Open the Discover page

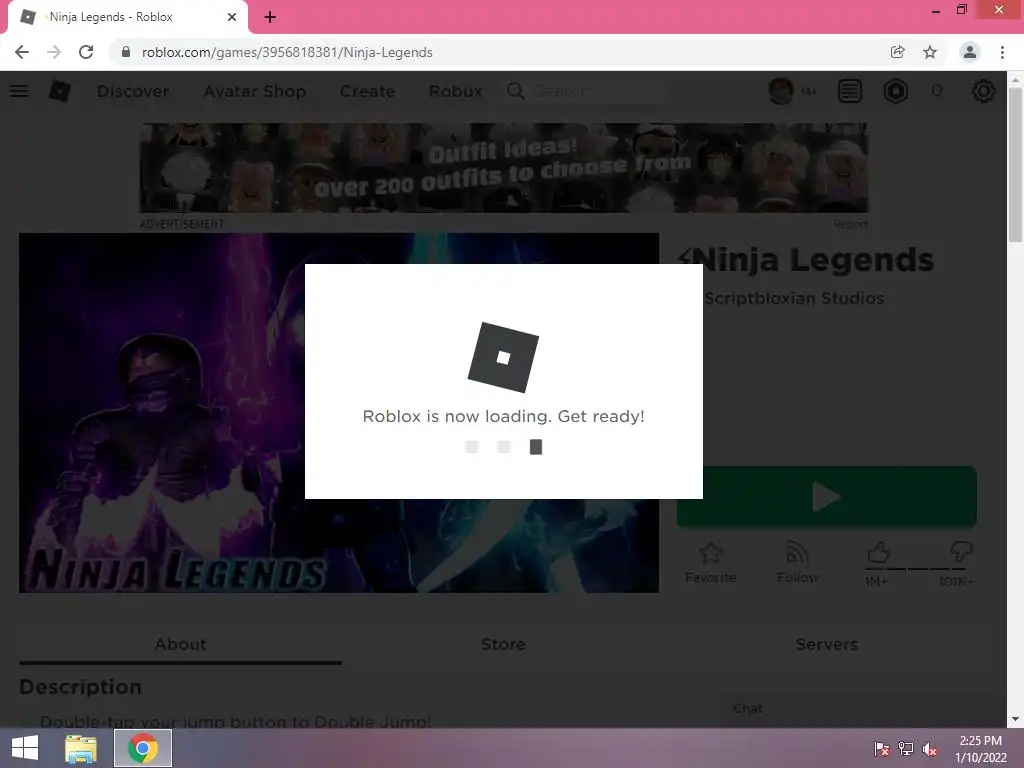point(133,91)
